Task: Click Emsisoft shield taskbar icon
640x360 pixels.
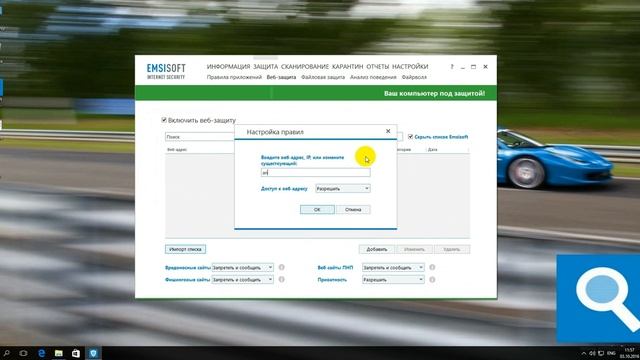Action: (93, 353)
